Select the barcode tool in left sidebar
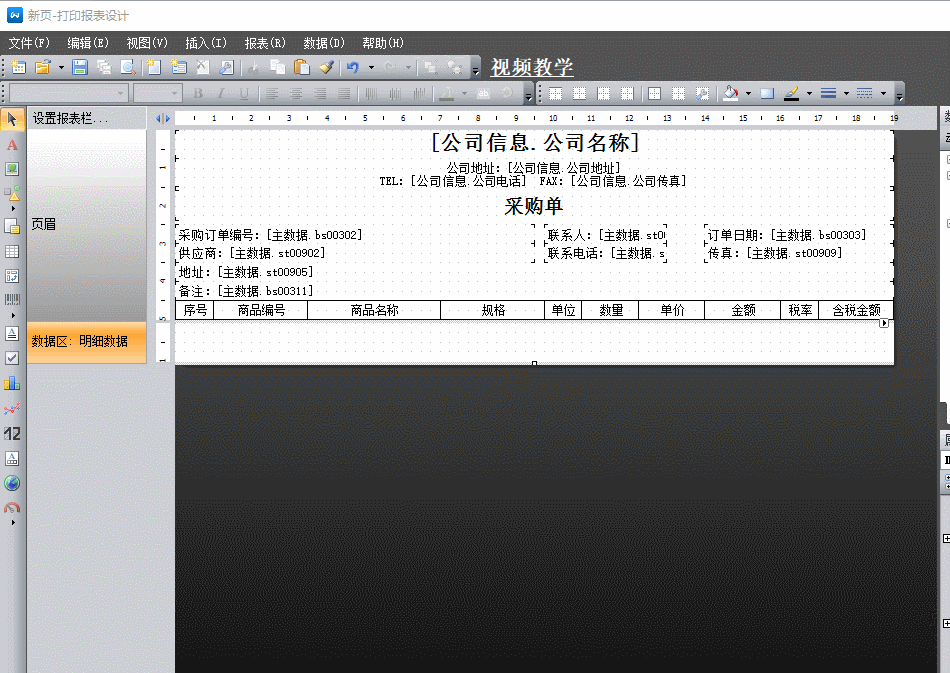This screenshot has height=673, width=950. coord(12,300)
